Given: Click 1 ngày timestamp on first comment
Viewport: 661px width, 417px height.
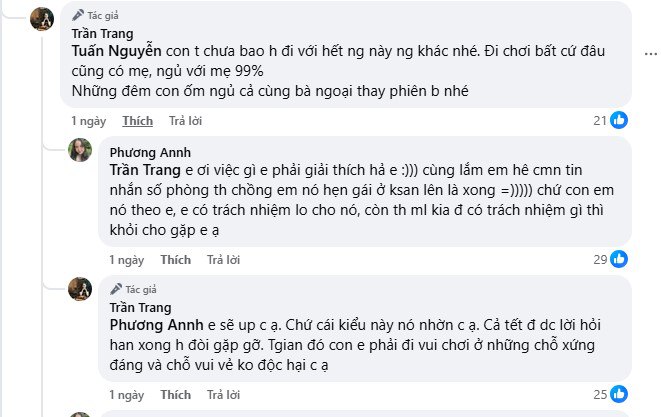Looking at the screenshot, I should [87, 121].
